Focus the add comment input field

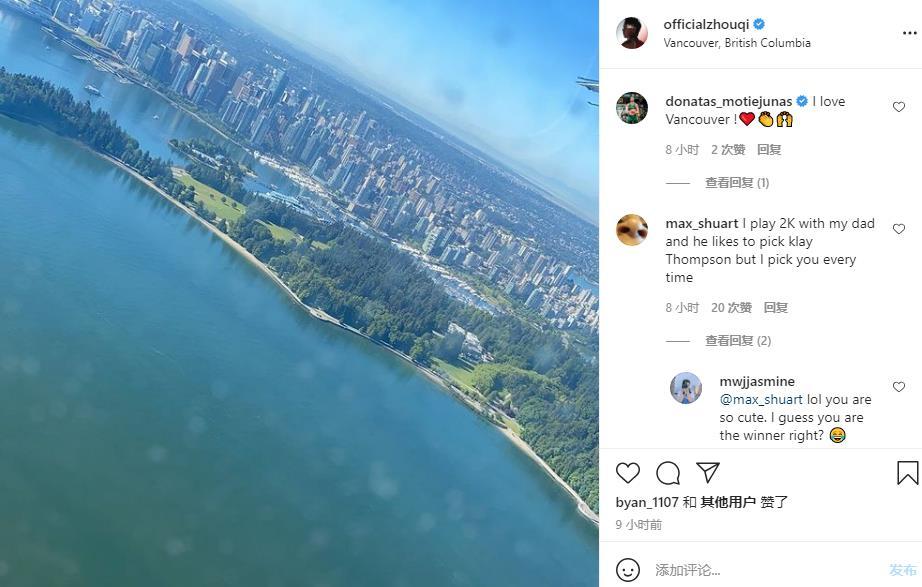764,570
